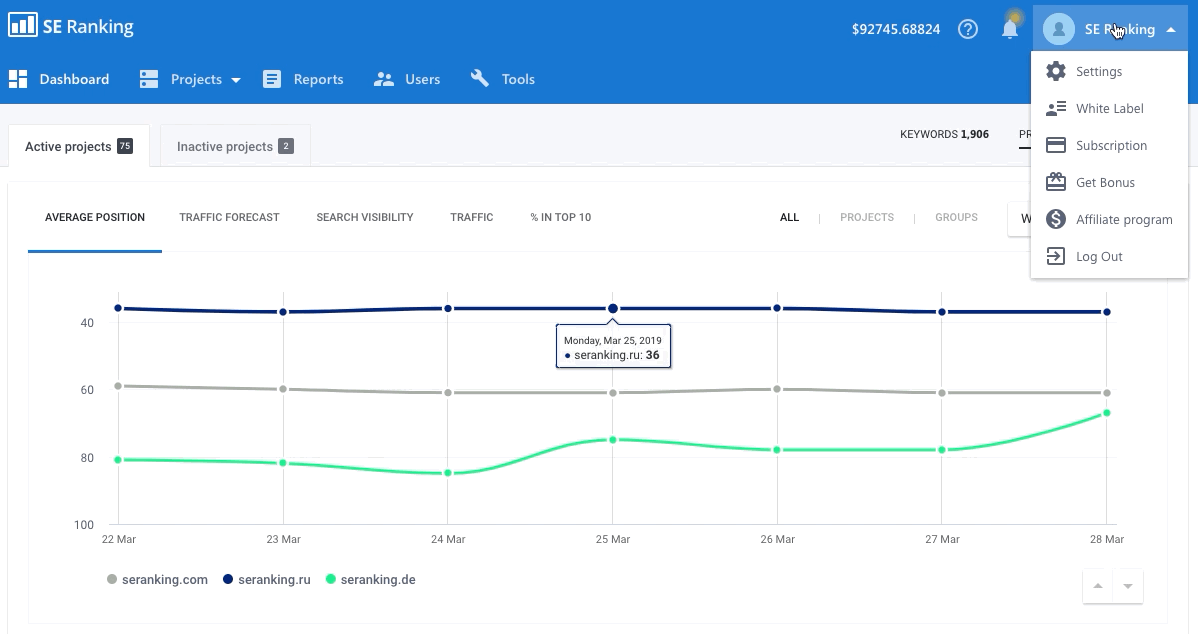Click the Get Bonus gift icon

(x=1056, y=182)
